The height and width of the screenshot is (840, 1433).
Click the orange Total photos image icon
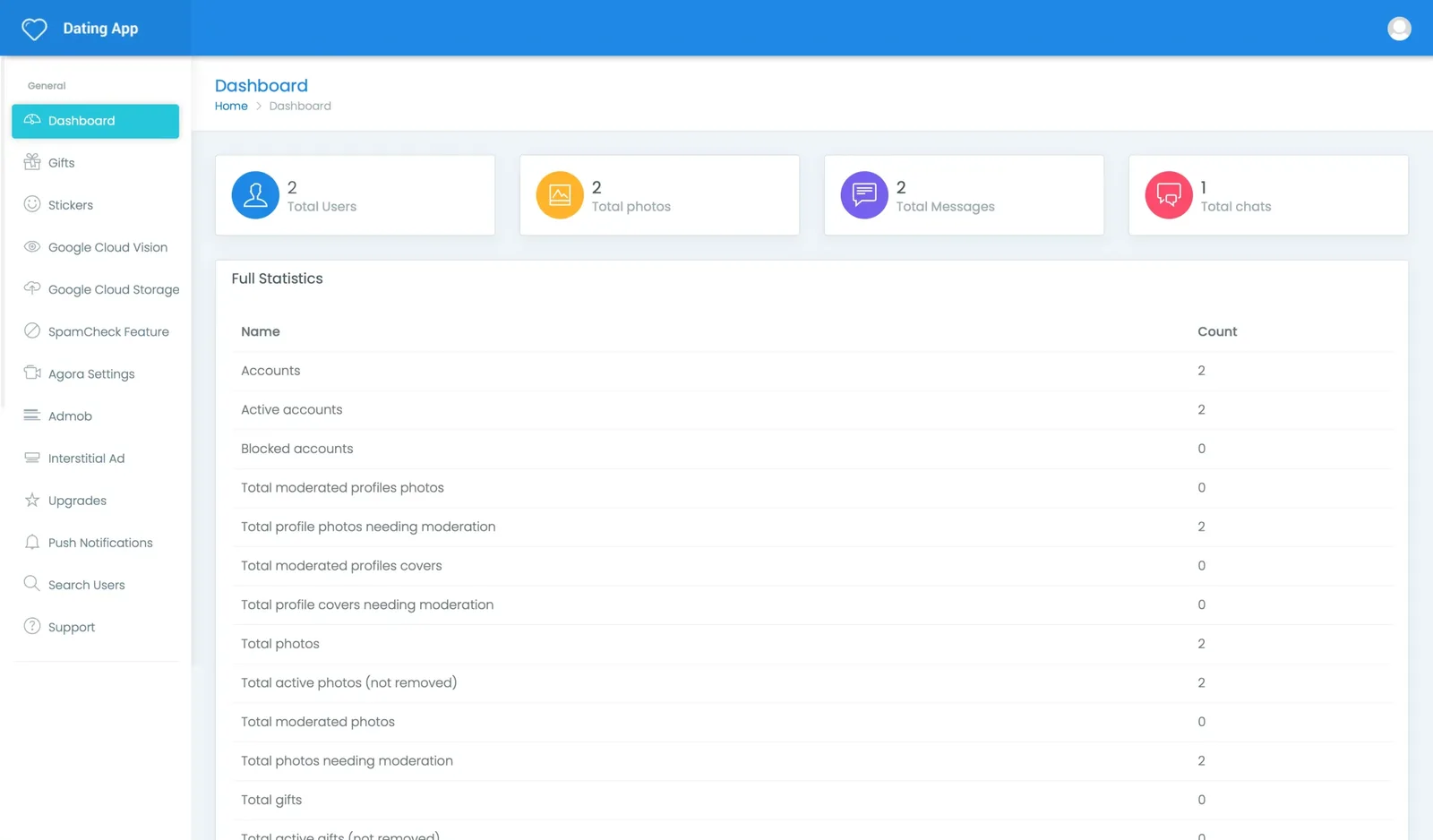[x=560, y=195]
